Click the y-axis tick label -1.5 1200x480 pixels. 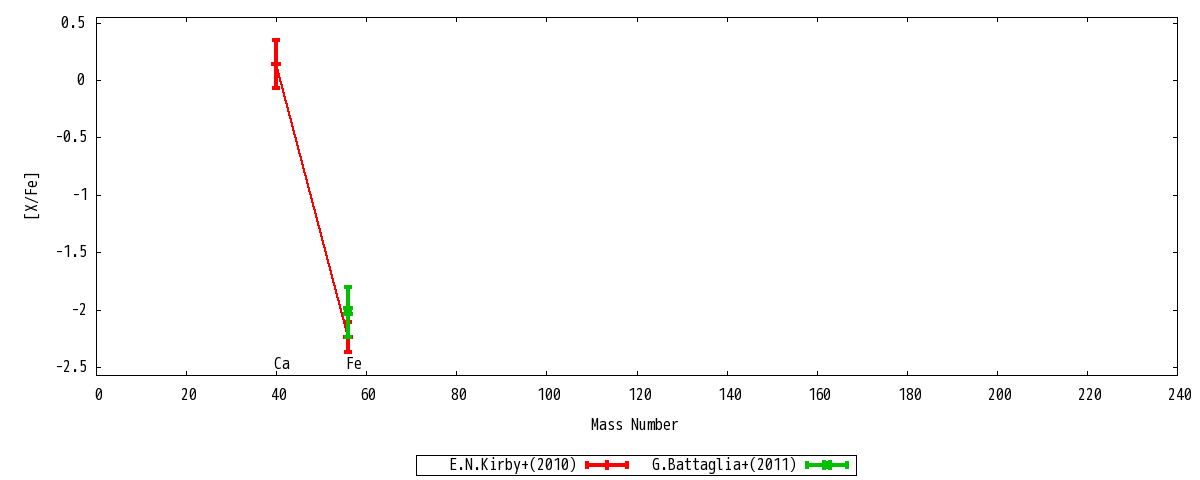point(69,252)
